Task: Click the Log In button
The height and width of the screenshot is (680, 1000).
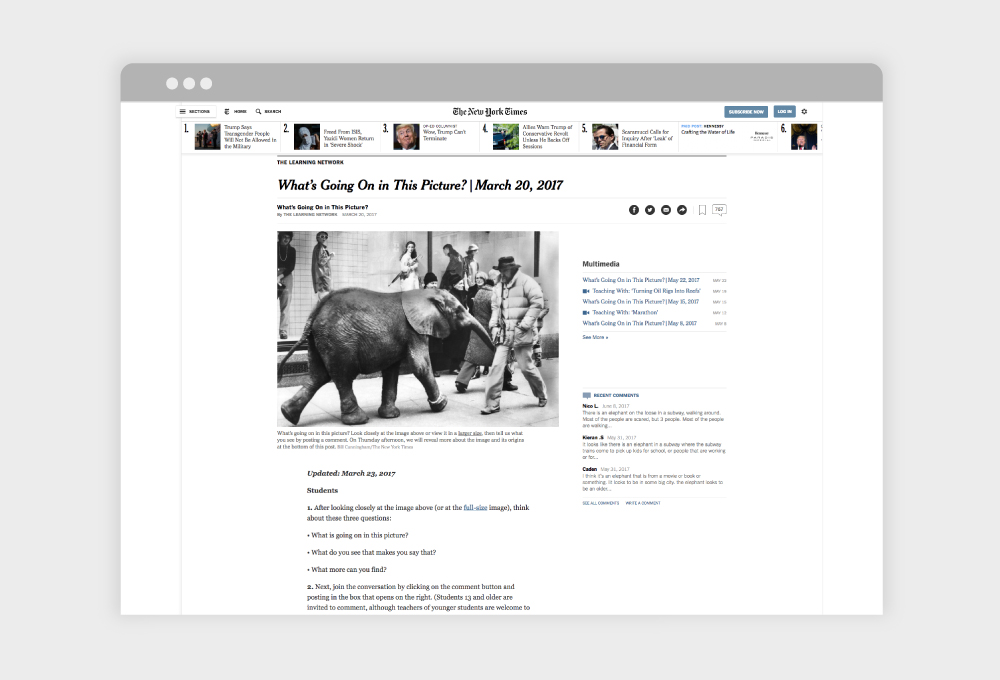Action: [784, 112]
